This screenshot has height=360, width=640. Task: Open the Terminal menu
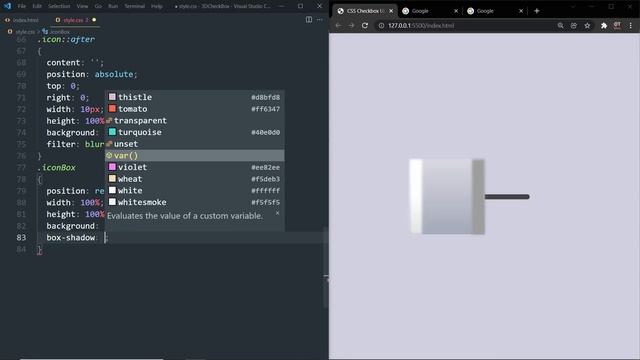coord(135,6)
